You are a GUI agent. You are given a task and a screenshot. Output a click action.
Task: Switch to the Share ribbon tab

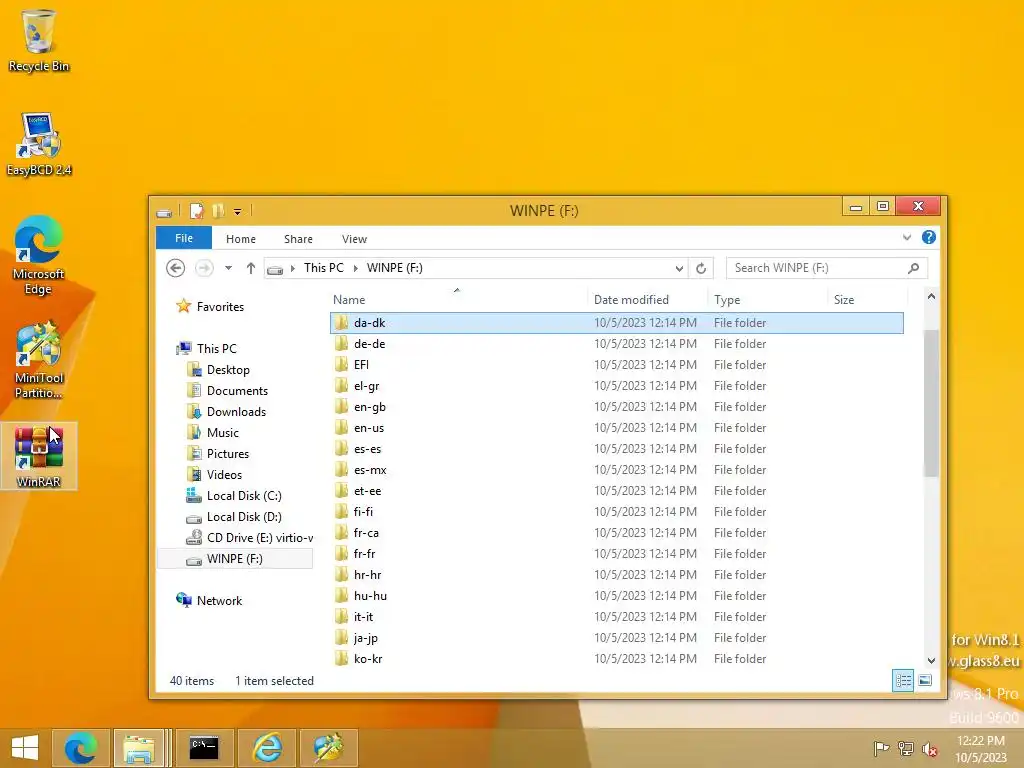(298, 239)
